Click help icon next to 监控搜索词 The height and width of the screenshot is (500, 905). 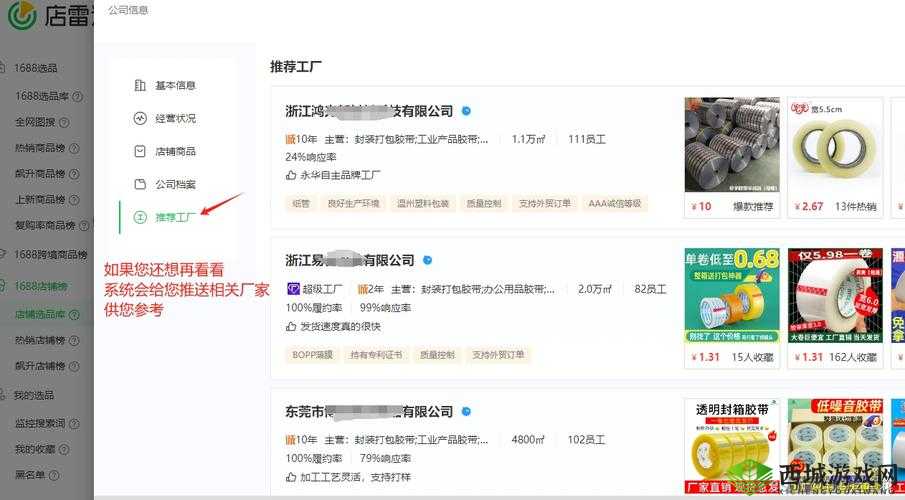(74, 424)
